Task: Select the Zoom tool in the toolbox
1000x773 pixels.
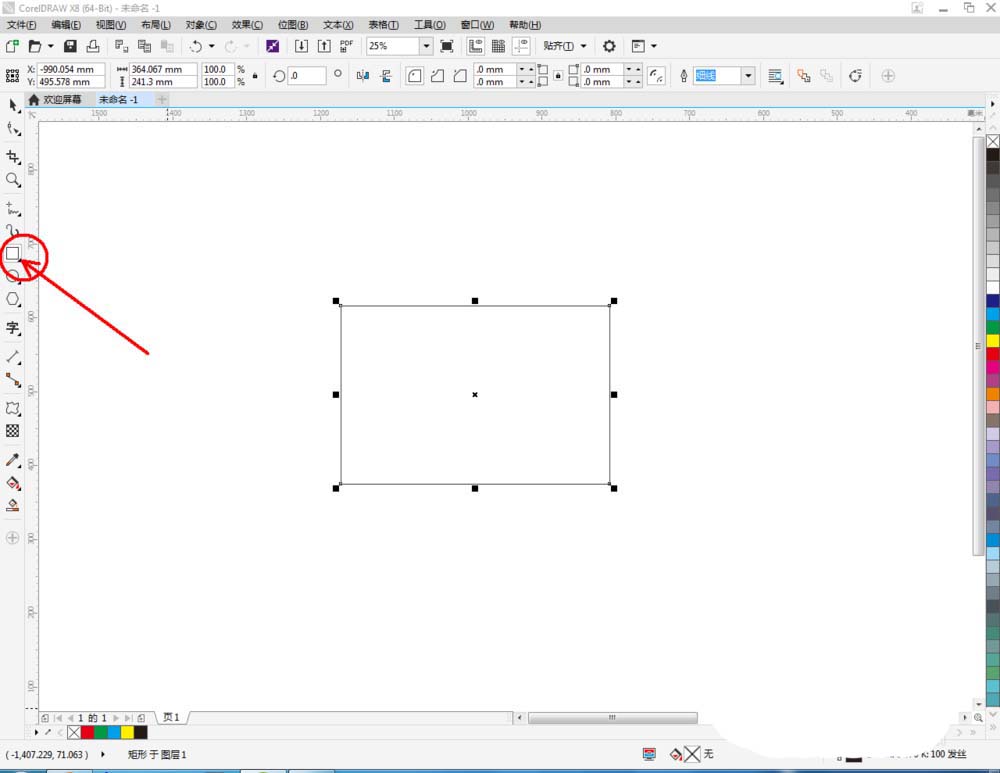Action: [13, 181]
